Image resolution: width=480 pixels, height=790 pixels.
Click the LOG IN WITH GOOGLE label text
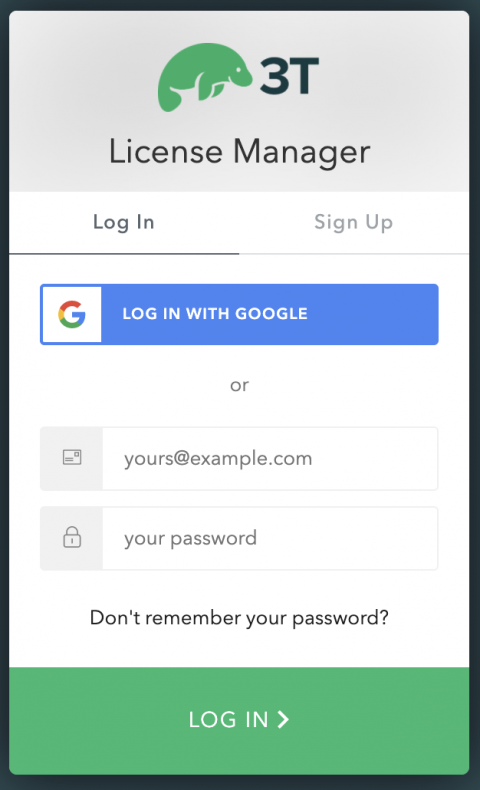[215, 313]
